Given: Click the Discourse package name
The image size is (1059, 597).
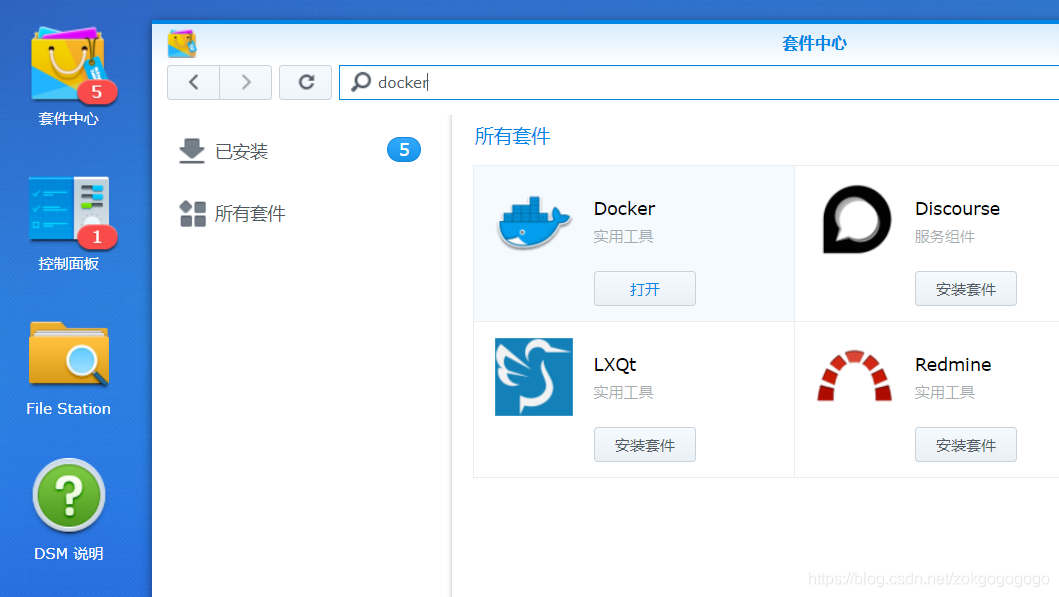Looking at the screenshot, I should pyautogui.click(x=957, y=209).
